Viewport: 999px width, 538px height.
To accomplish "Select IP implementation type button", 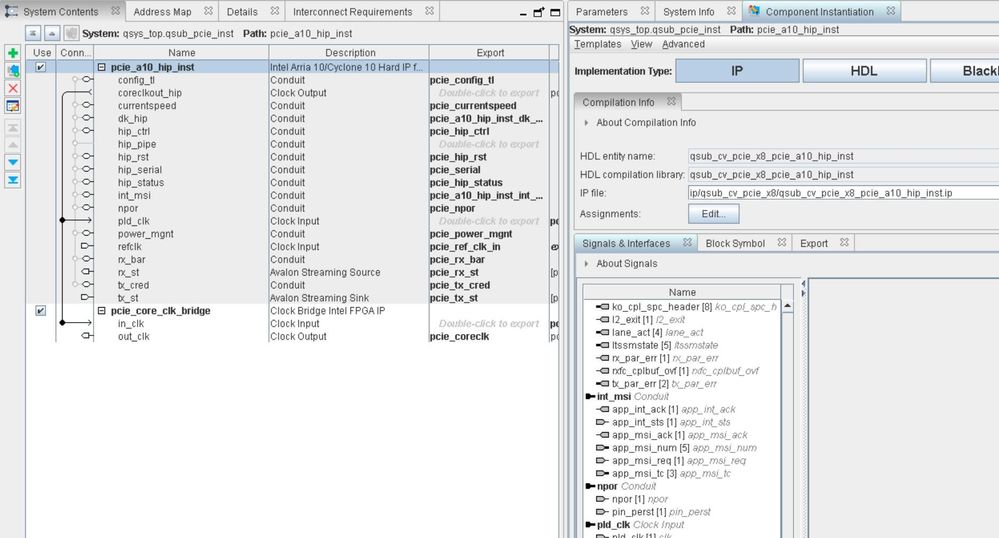I will pos(737,71).
